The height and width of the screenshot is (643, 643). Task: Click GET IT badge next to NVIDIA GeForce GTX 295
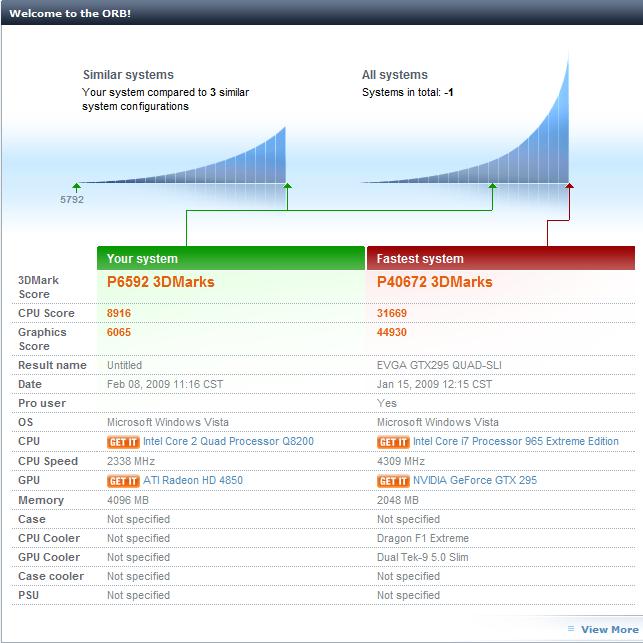[x=393, y=481]
